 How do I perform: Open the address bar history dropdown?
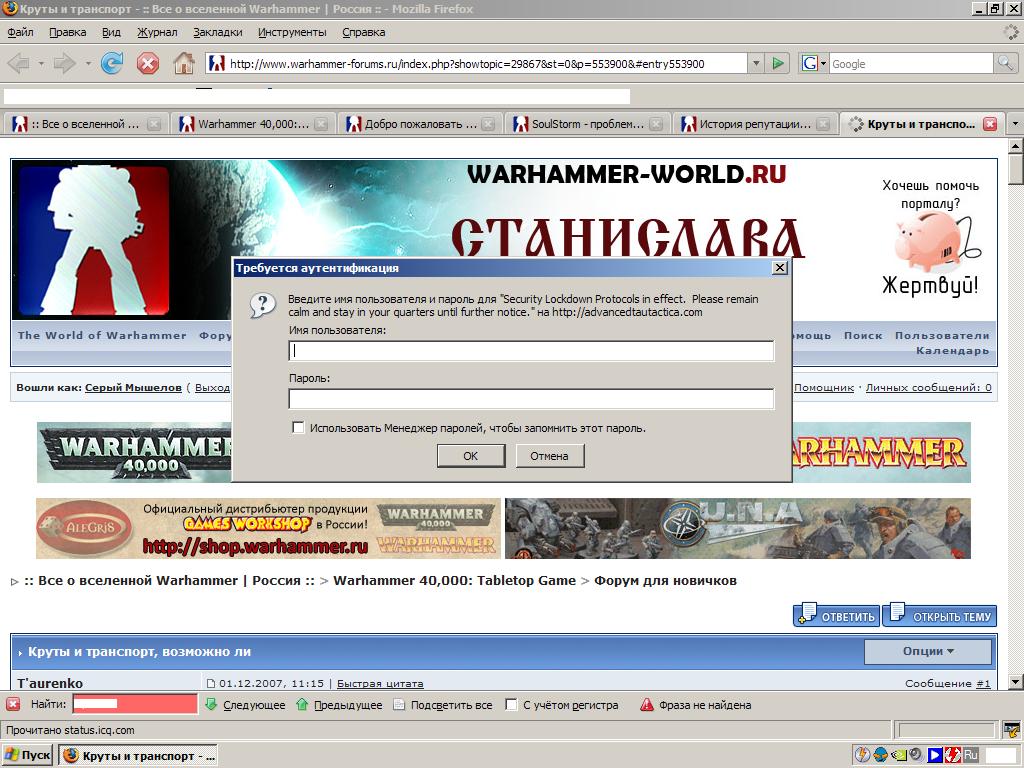click(756, 63)
